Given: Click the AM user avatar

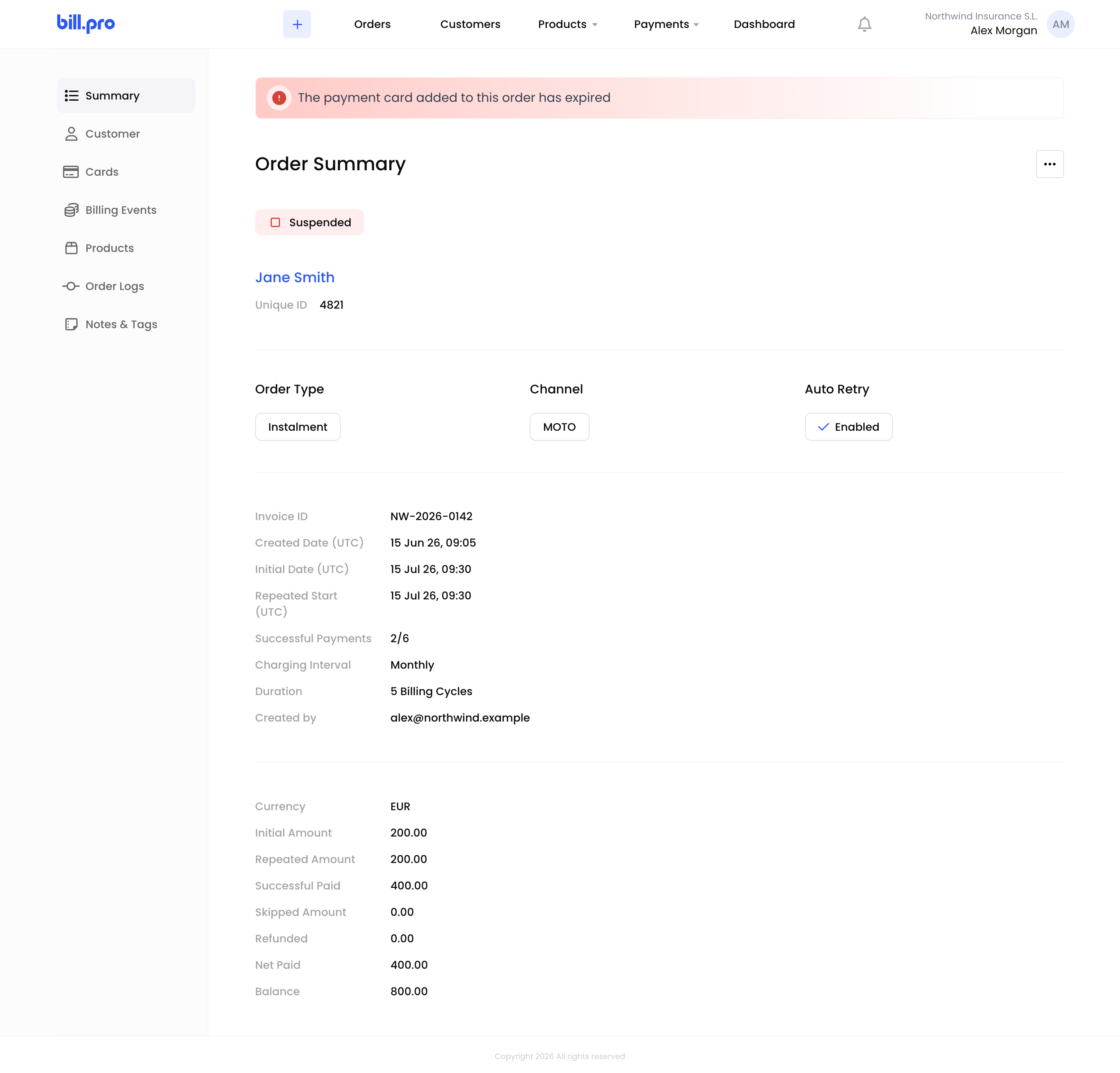Looking at the screenshot, I should tap(1060, 24).
